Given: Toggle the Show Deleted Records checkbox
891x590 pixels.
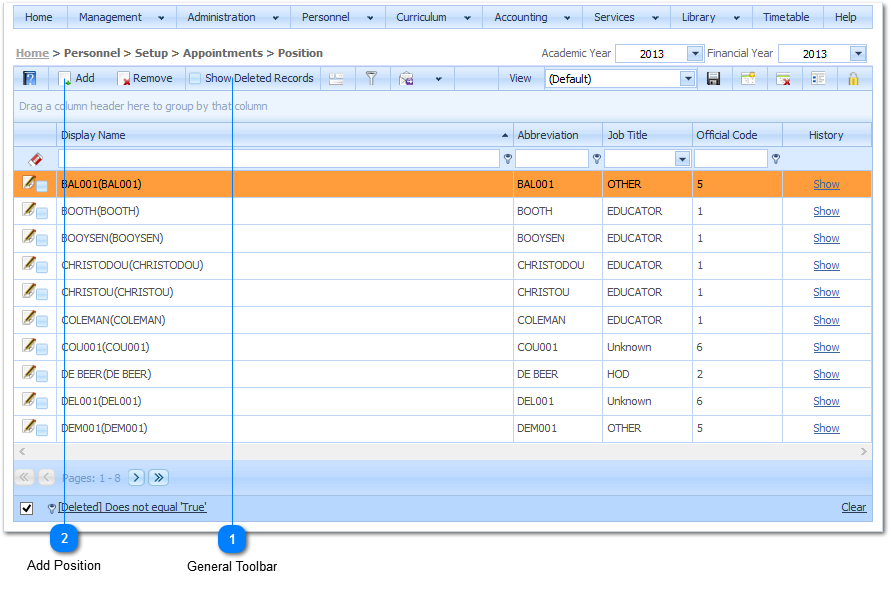Looking at the screenshot, I should pos(195,78).
